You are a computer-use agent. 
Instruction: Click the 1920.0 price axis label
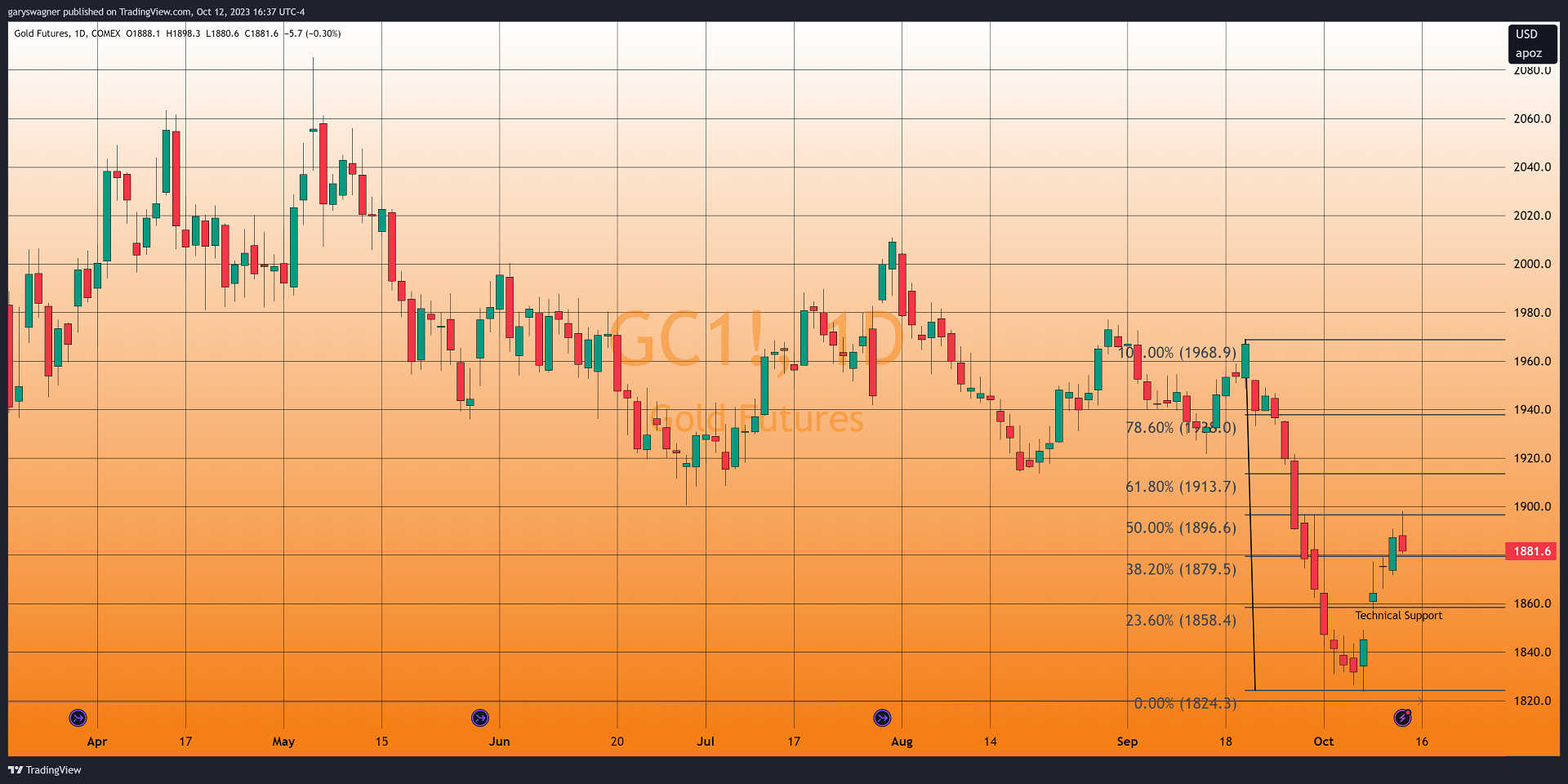(1532, 458)
